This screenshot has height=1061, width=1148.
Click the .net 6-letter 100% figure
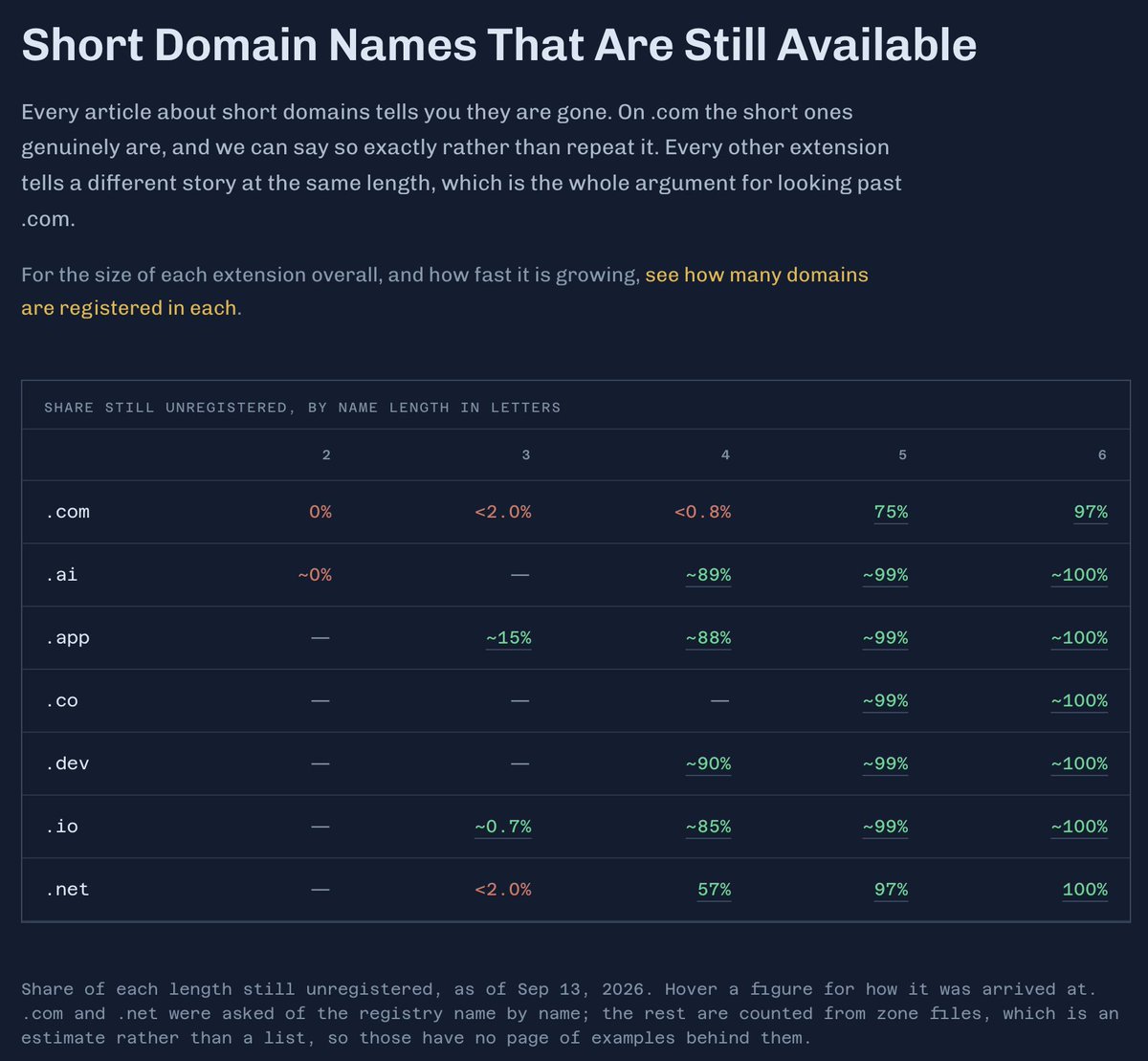tap(1085, 890)
